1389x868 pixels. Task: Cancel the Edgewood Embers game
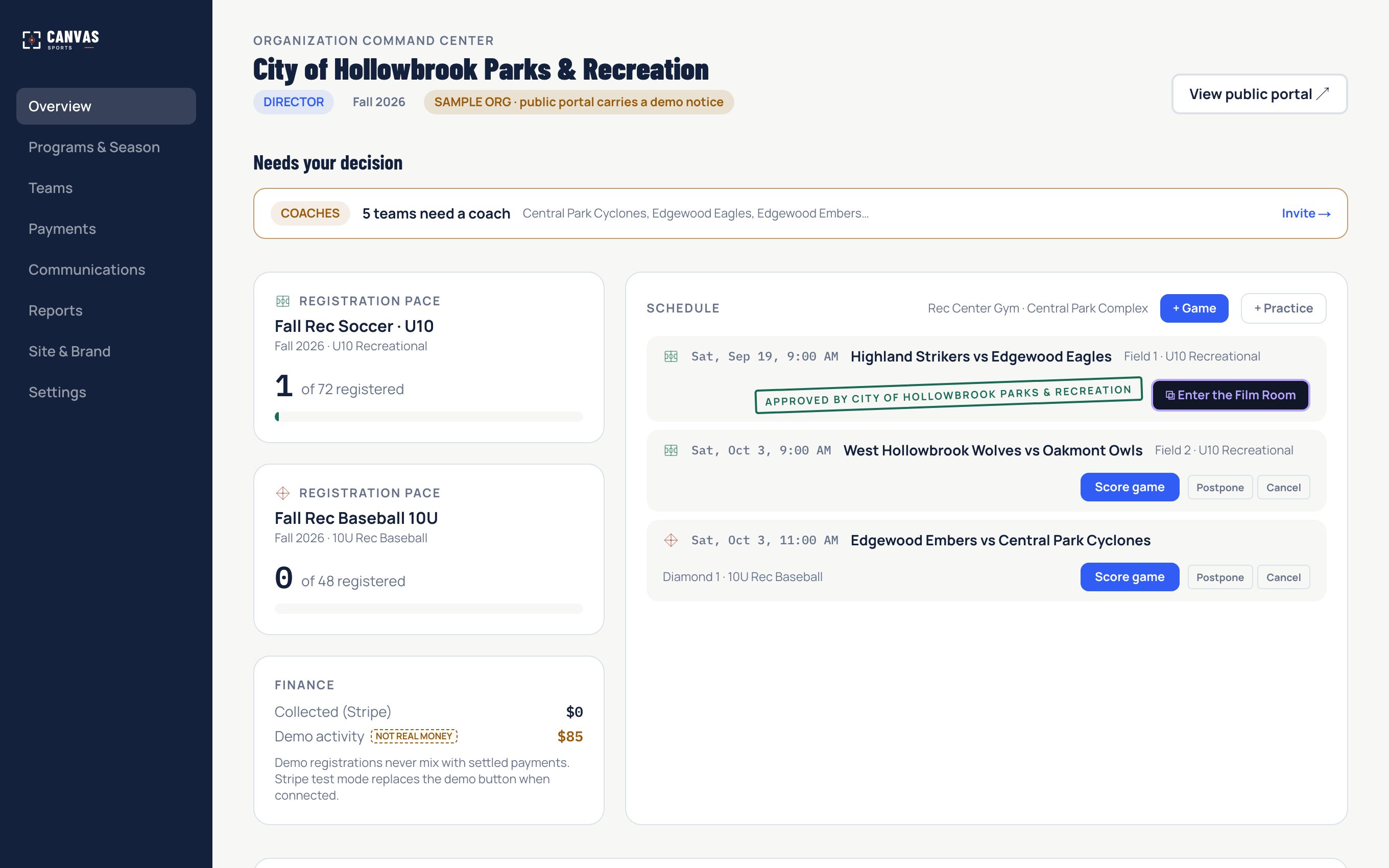pos(1283,577)
